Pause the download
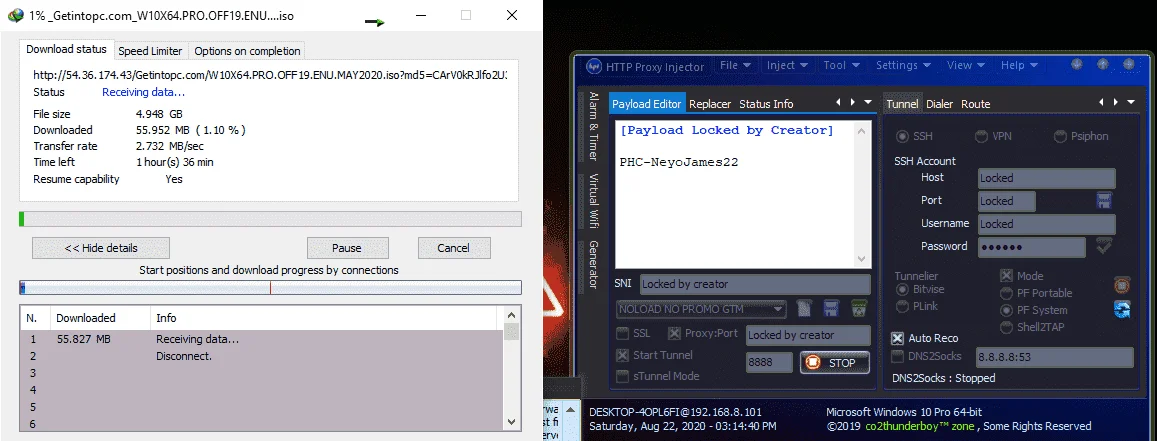Image resolution: width=1157 pixels, height=441 pixels. (x=347, y=248)
